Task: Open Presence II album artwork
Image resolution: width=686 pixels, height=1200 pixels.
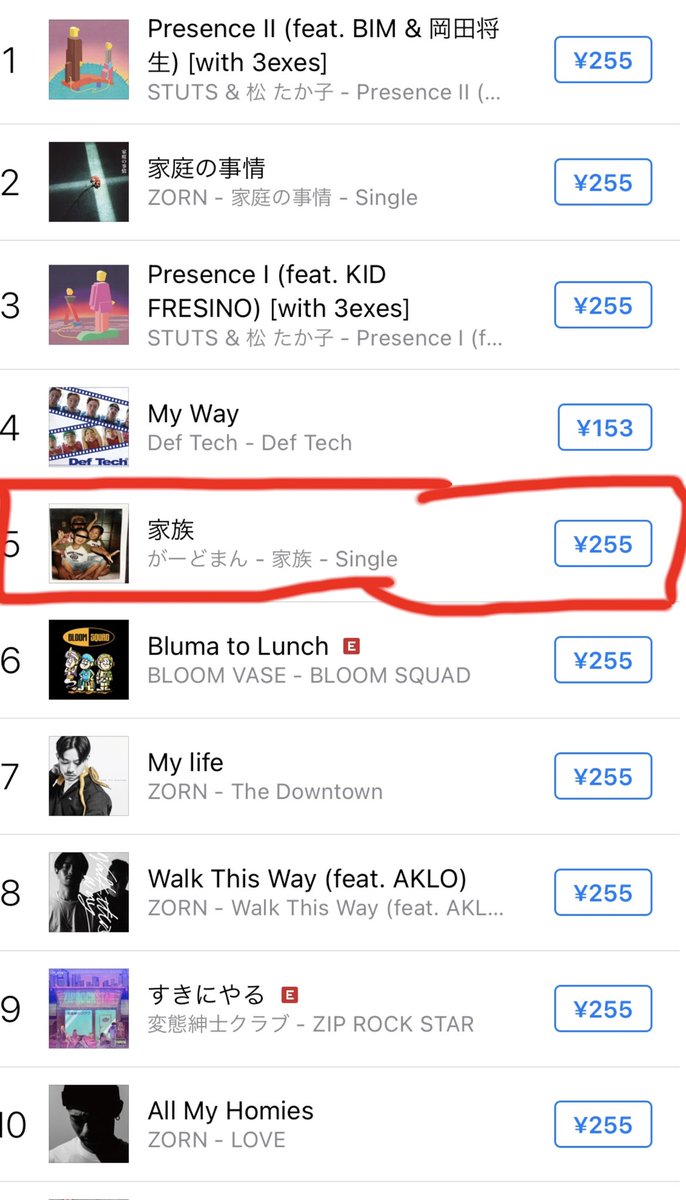Action: (89, 60)
